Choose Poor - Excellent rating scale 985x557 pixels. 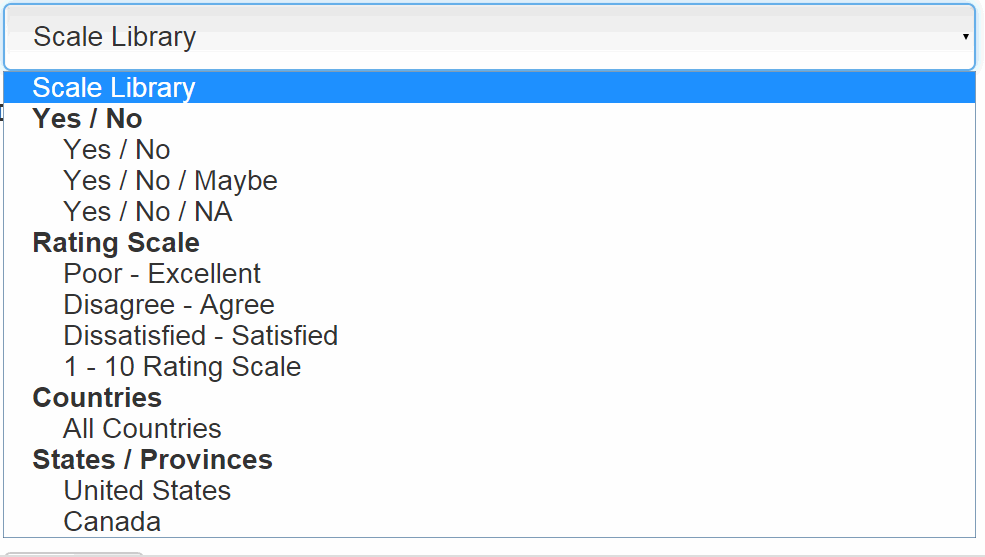162,274
